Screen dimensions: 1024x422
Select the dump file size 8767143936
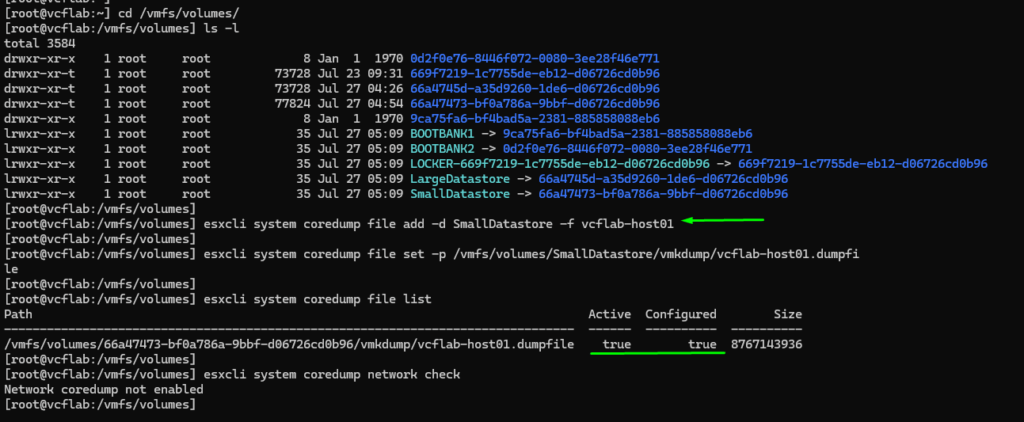point(766,344)
